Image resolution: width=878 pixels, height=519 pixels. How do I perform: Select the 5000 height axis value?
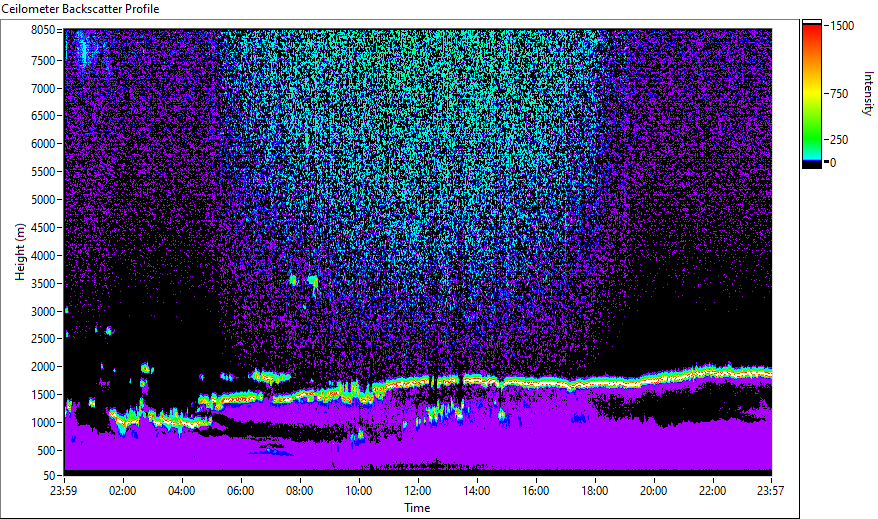click(x=43, y=200)
